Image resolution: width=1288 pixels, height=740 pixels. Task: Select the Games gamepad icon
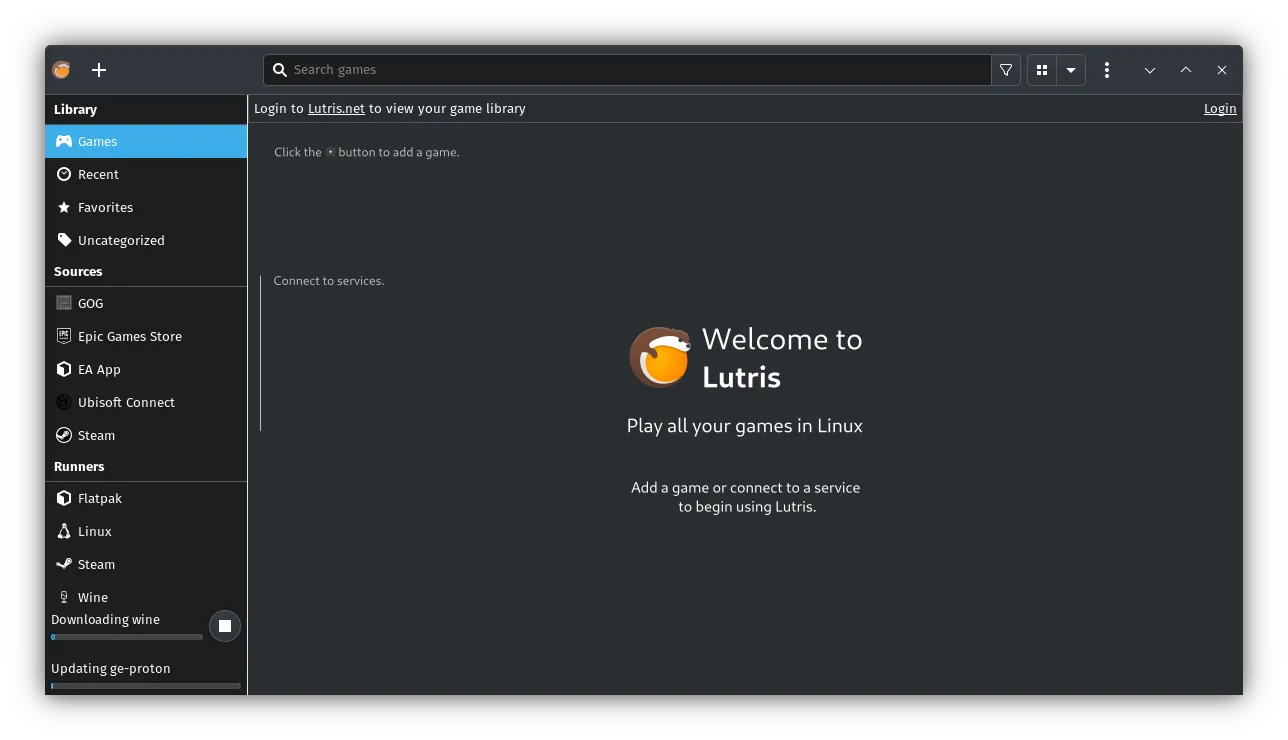point(64,141)
